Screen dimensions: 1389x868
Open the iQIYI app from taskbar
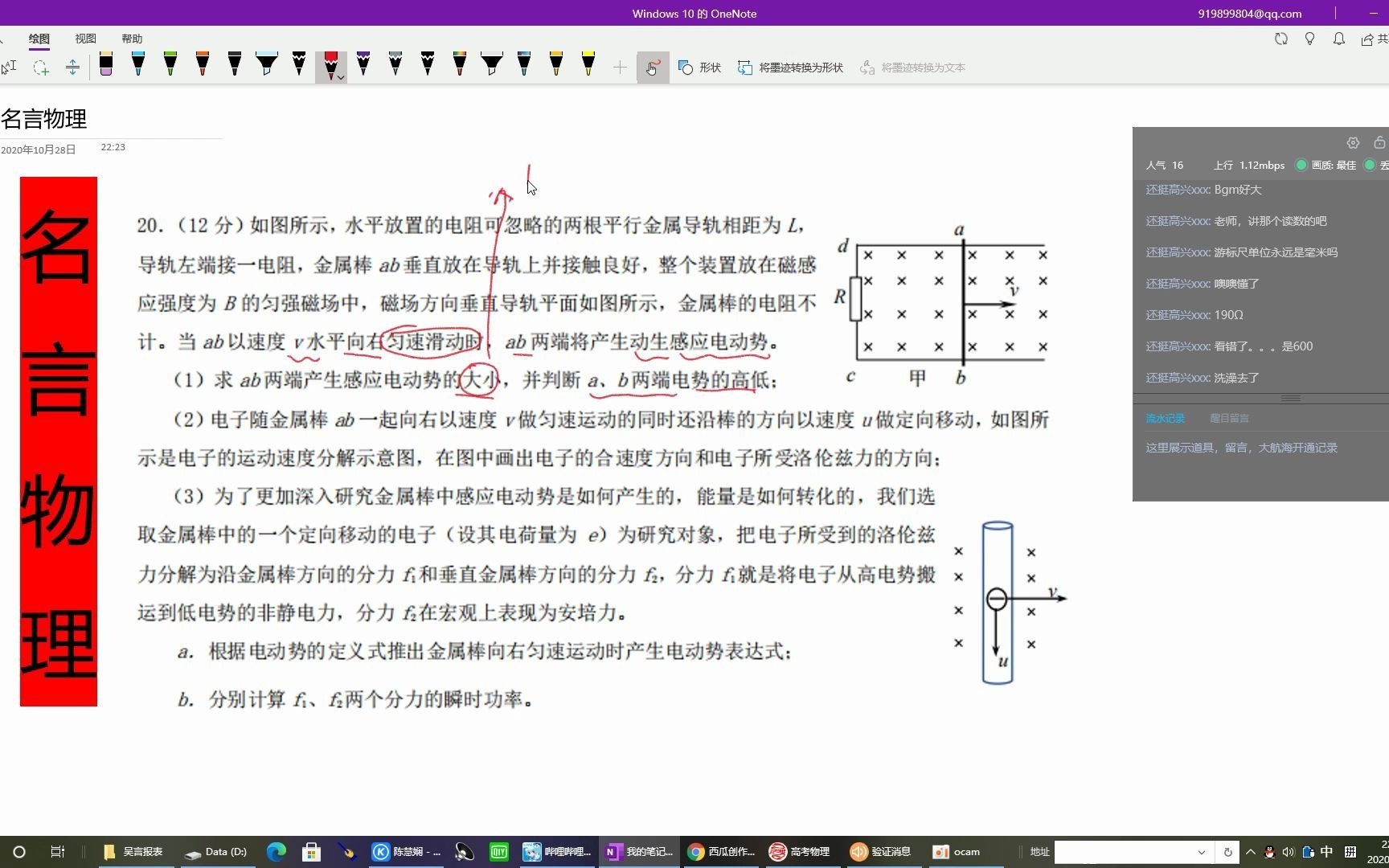499,852
